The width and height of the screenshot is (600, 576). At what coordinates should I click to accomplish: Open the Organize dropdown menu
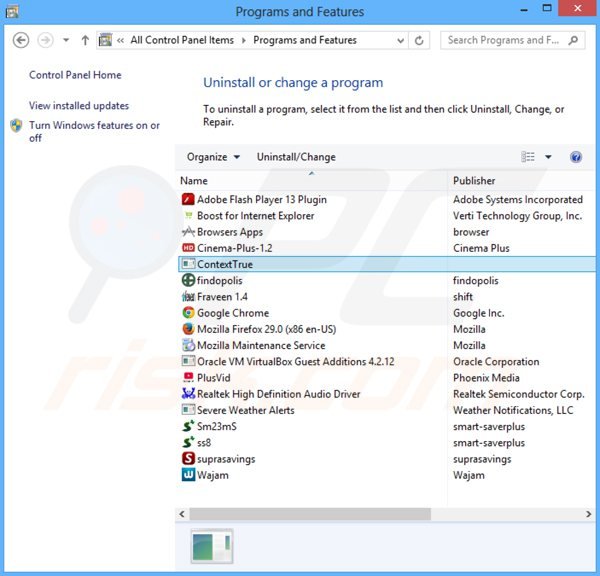[213, 157]
